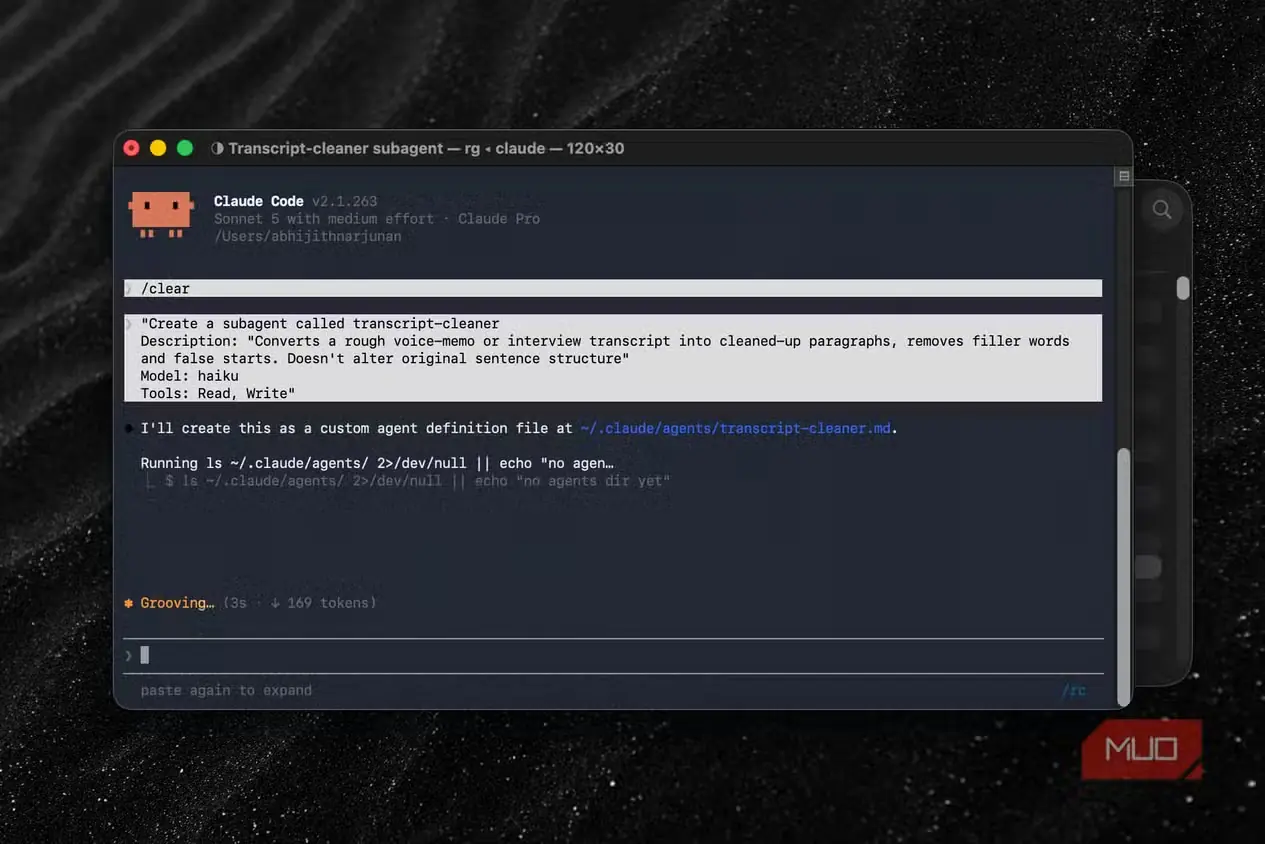Click the prompt input field with cursor
The image size is (1265, 844).
pyautogui.click(x=613, y=655)
